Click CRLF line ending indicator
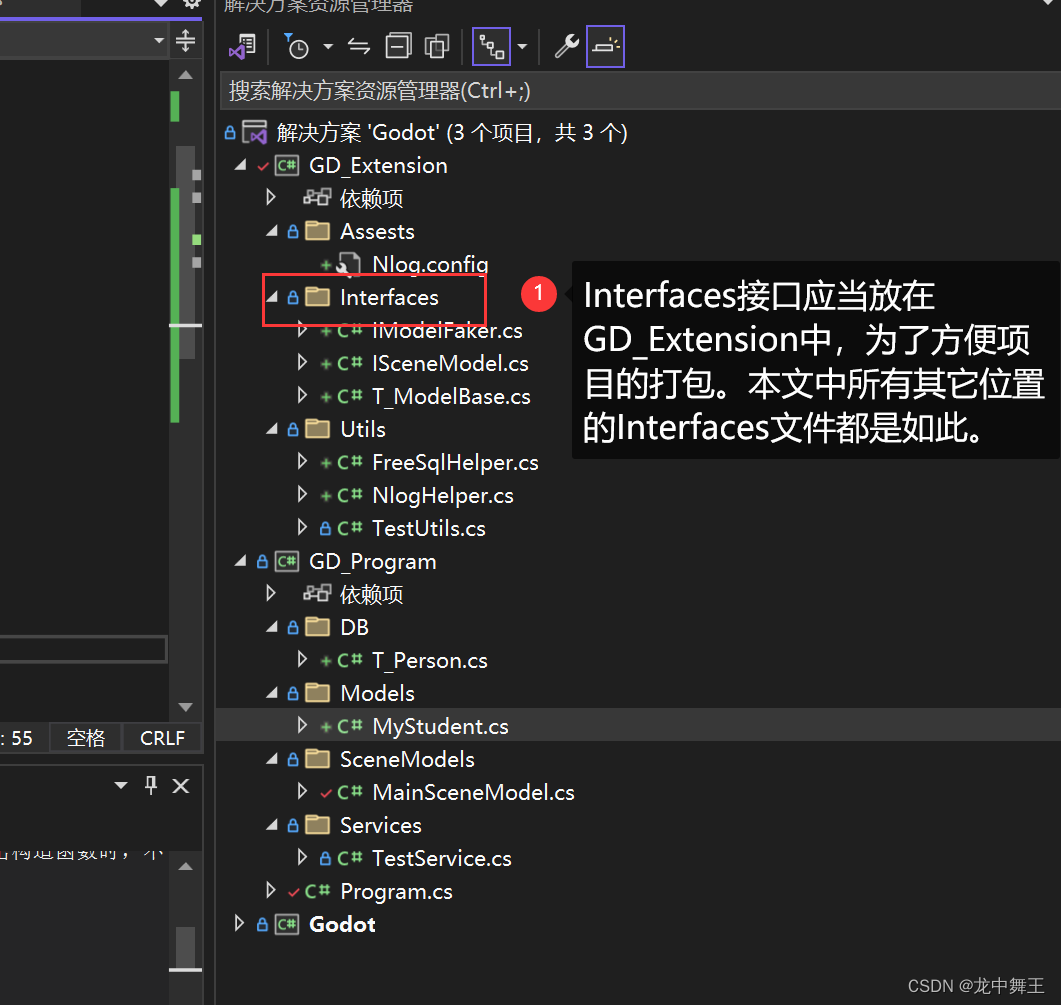 [x=162, y=738]
